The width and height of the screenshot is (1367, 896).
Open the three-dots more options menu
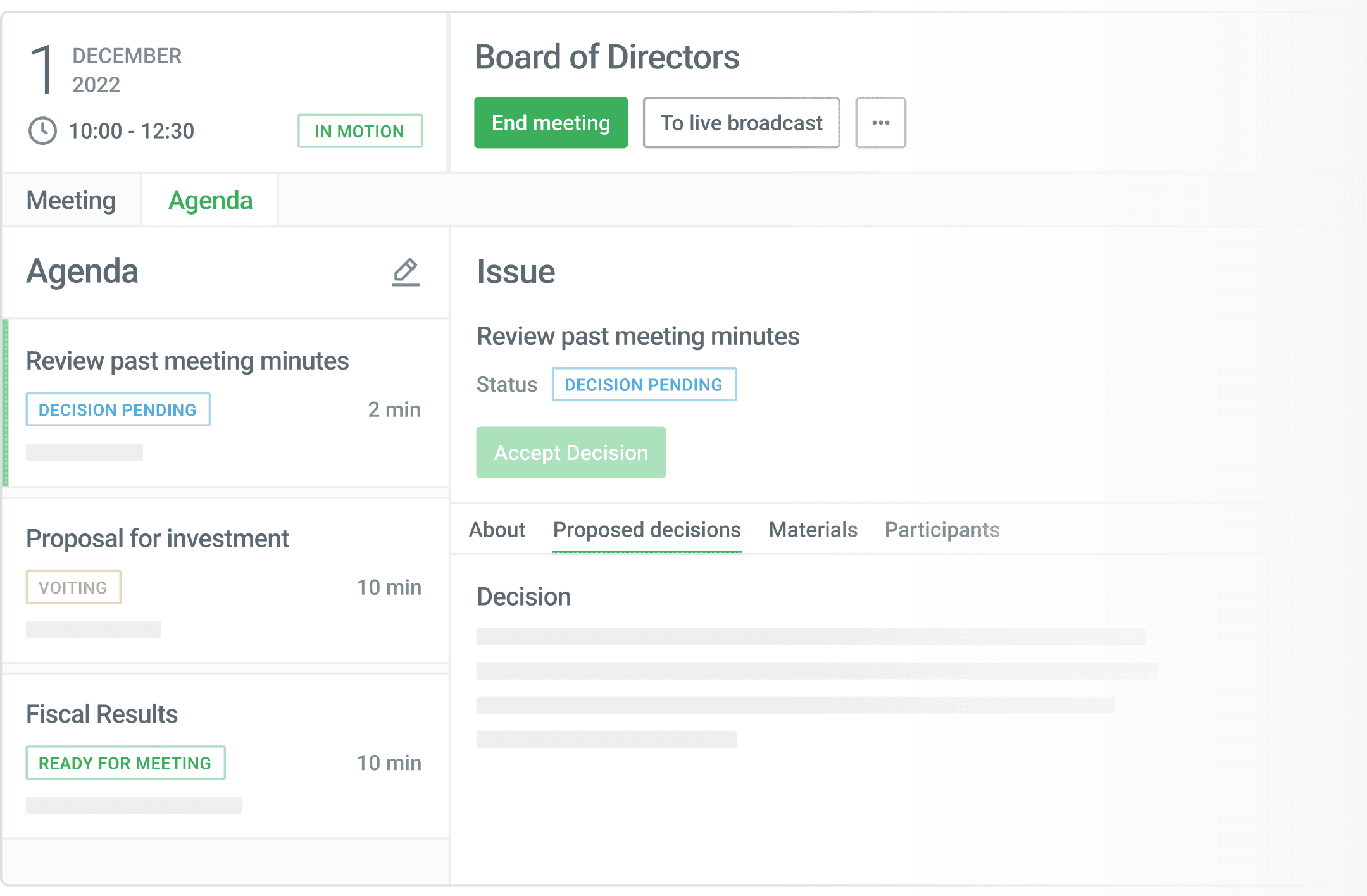point(880,123)
